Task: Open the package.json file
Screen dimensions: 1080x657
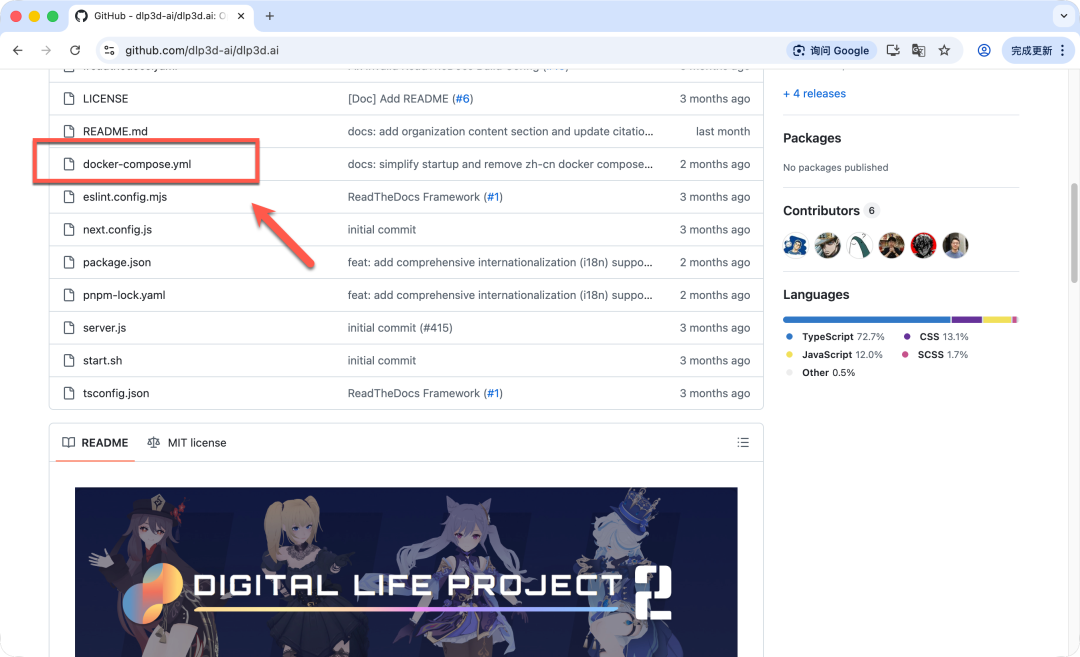Action: tap(117, 262)
